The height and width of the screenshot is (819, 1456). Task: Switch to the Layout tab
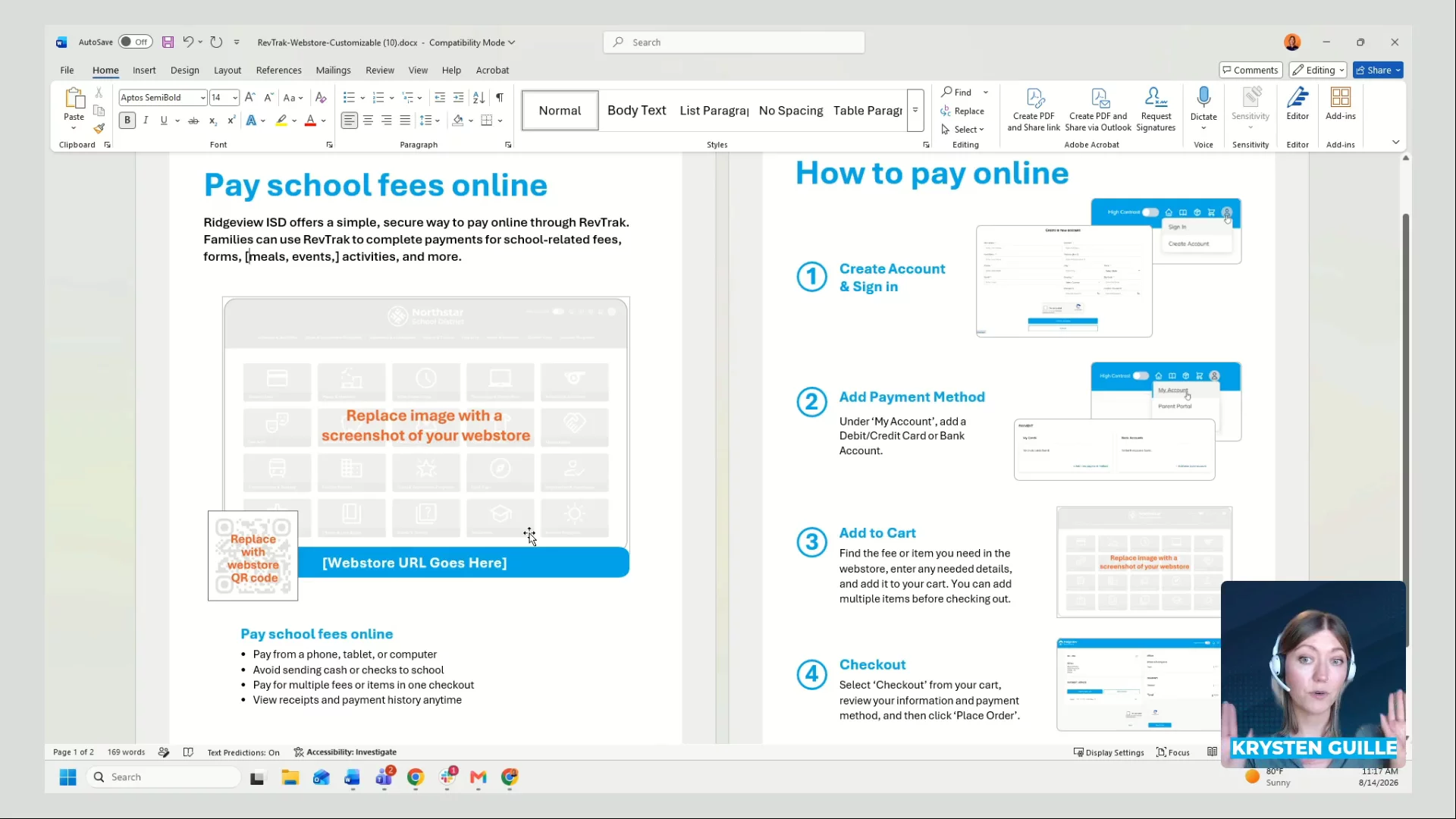click(227, 71)
